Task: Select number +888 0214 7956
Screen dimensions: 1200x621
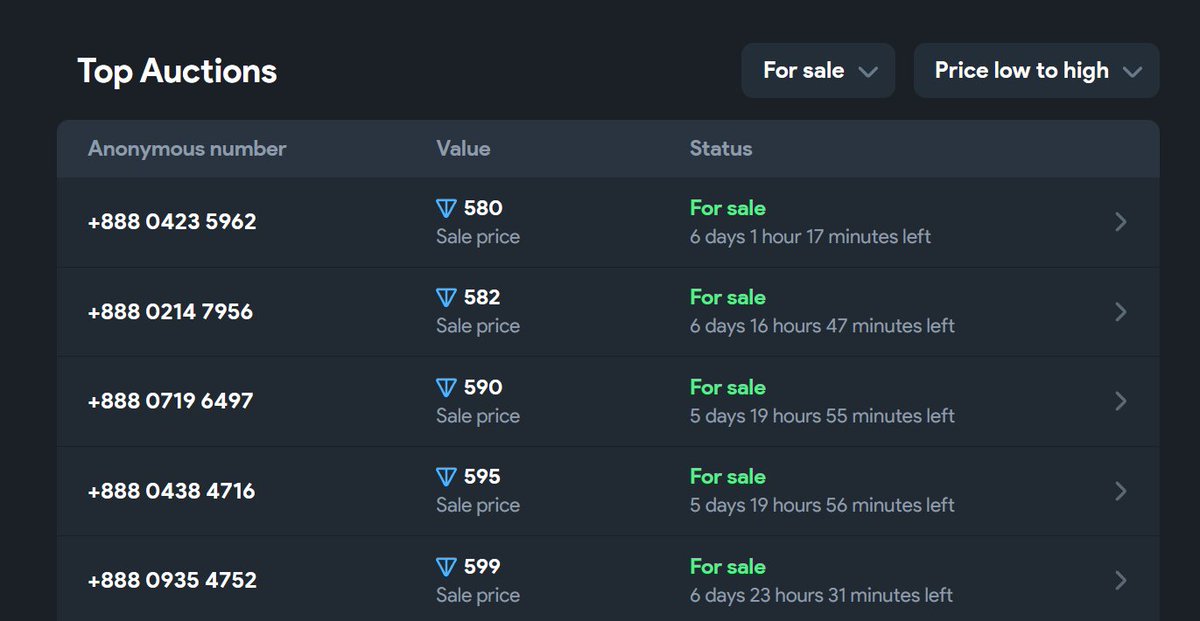Action: (x=170, y=312)
